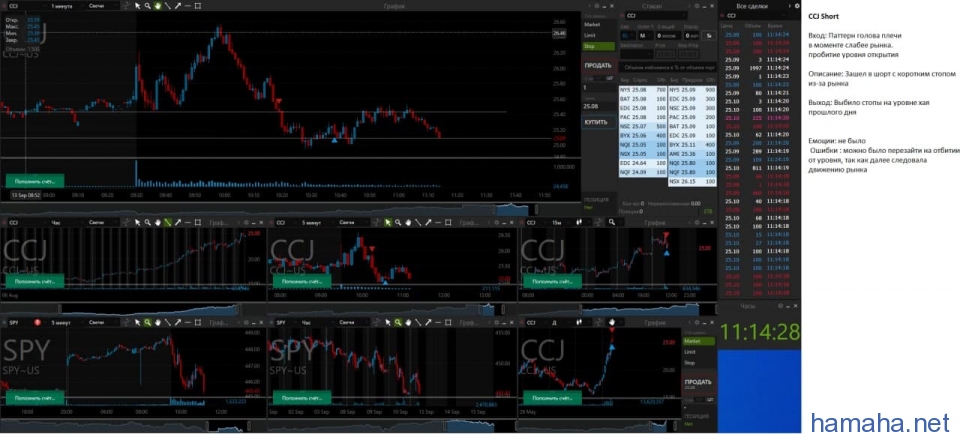Click the Price field in Стакан order form
The image size is (960, 434).
[665, 54]
